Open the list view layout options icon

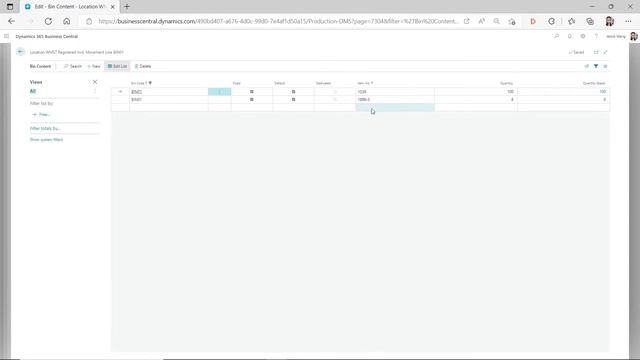(605, 66)
